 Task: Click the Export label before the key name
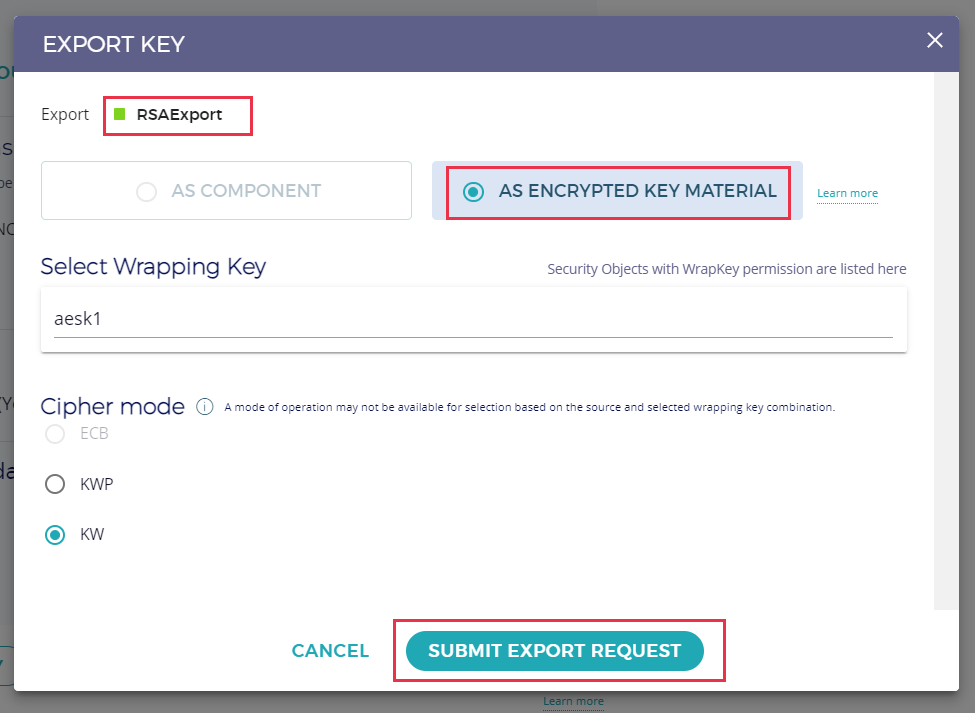tap(65, 115)
